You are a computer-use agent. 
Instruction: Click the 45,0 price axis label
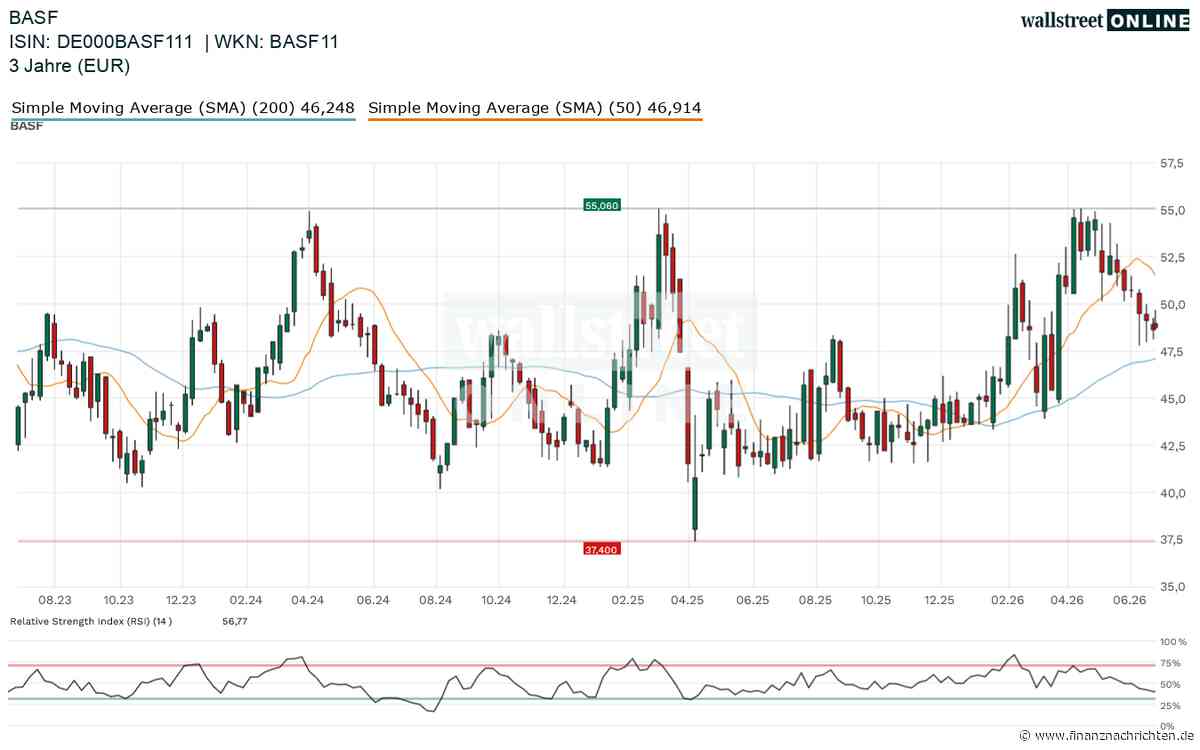coord(1172,398)
